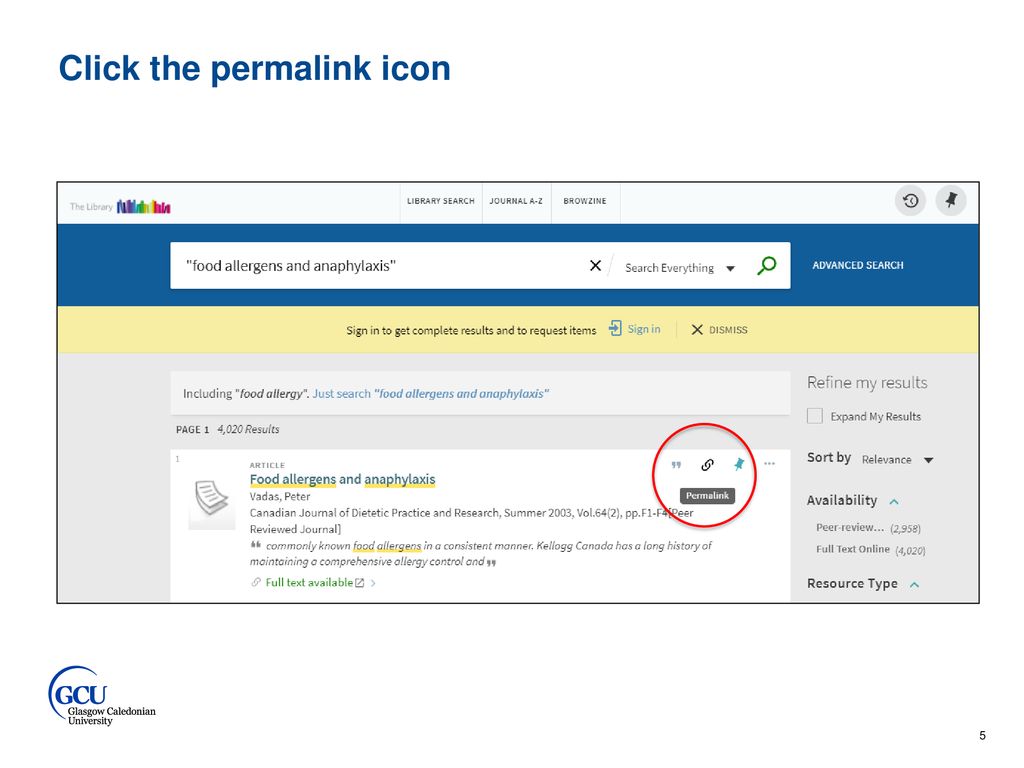Click the green search magnifier icon
The width and height of the screenshot is (1024, 768).
click(767, 266)
